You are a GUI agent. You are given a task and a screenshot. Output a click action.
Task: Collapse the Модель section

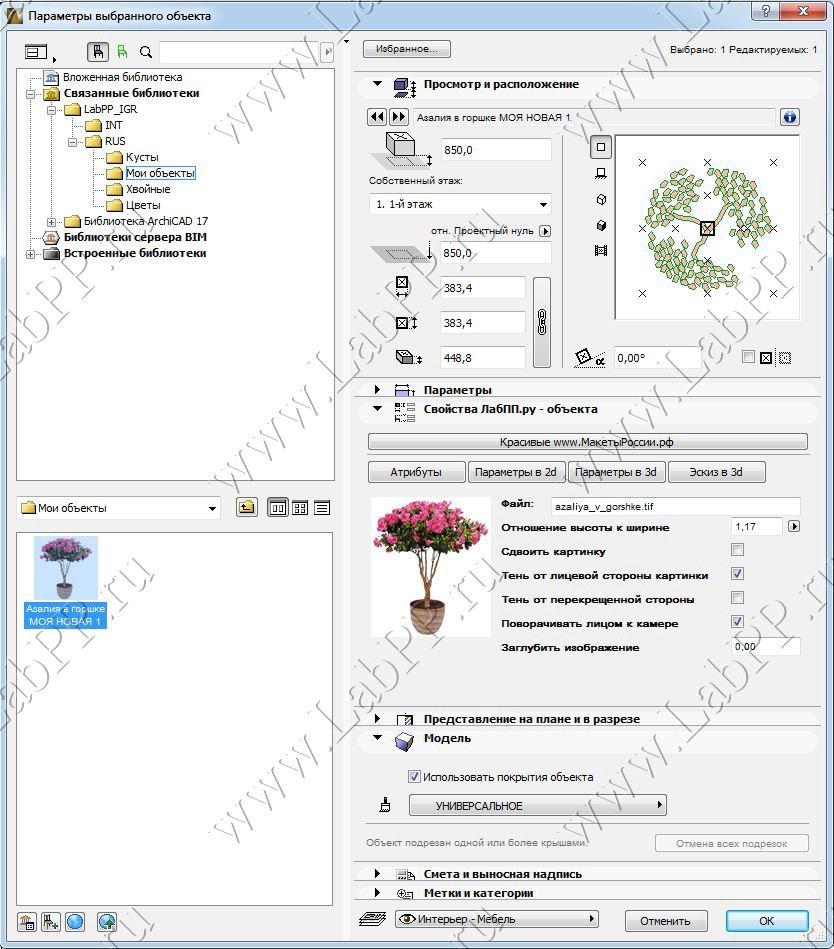(377, 738)
